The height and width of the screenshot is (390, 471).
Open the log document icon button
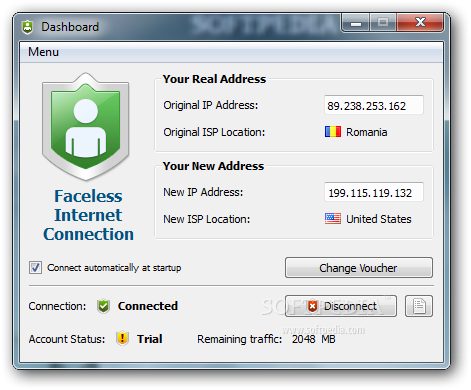pyautogui.click(x=419, y=306)
